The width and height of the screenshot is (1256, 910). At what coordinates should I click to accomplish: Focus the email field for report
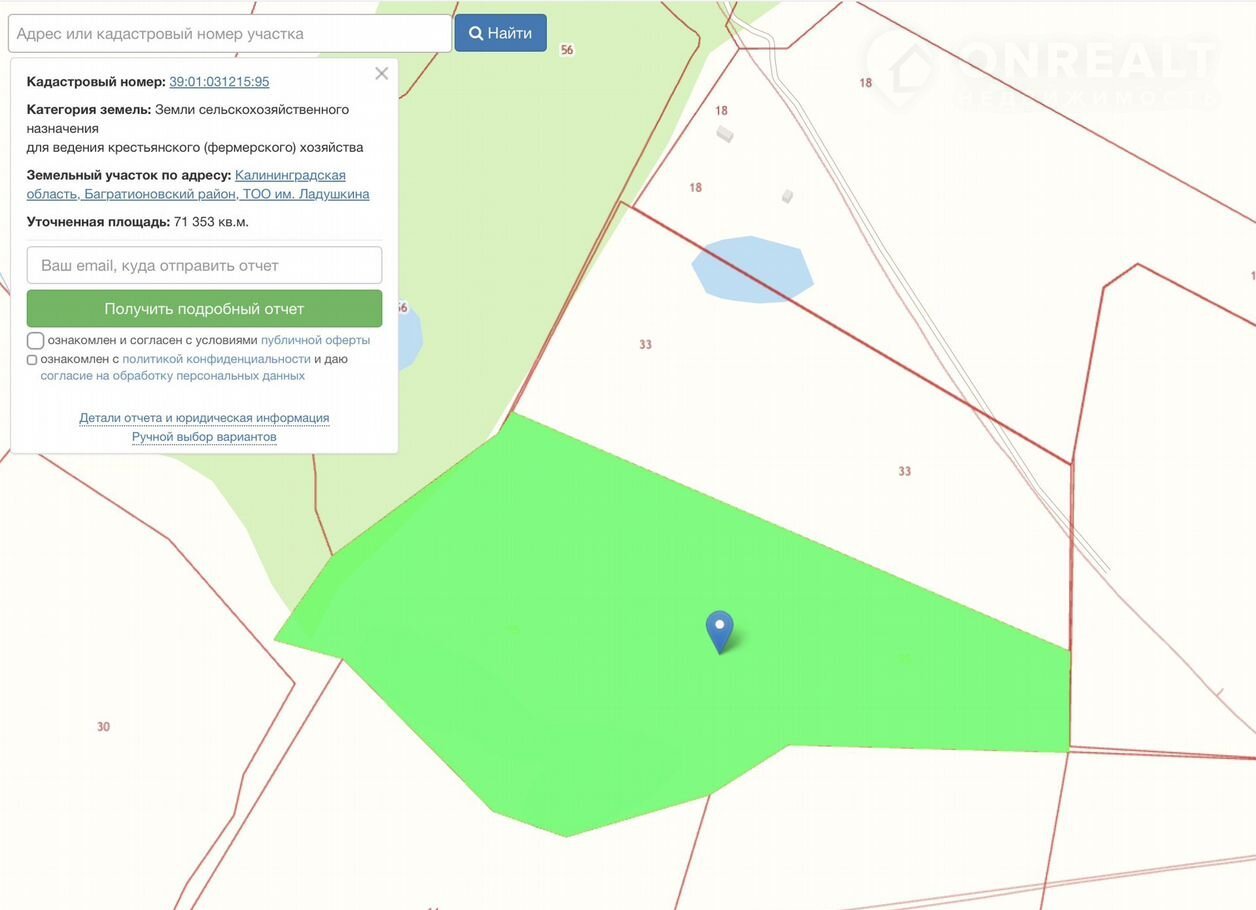[204, 266]
